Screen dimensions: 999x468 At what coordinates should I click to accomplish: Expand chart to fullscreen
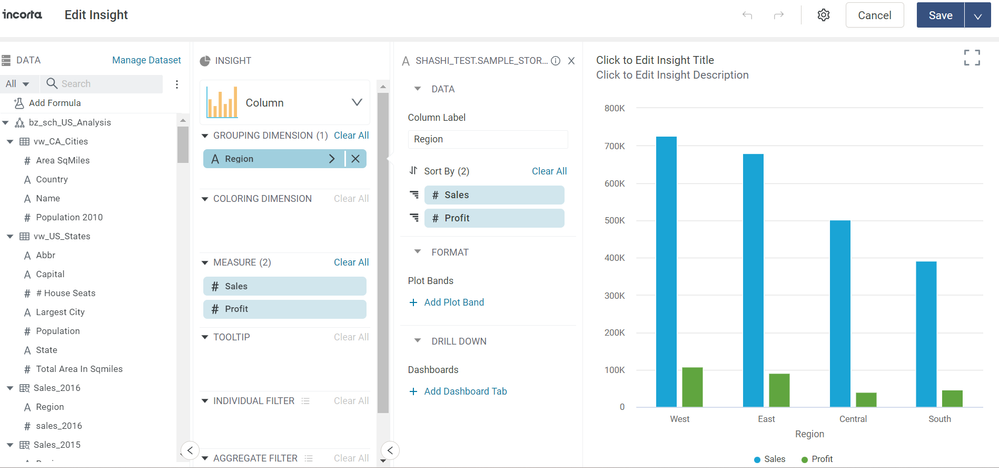click(x=971, y=58)
